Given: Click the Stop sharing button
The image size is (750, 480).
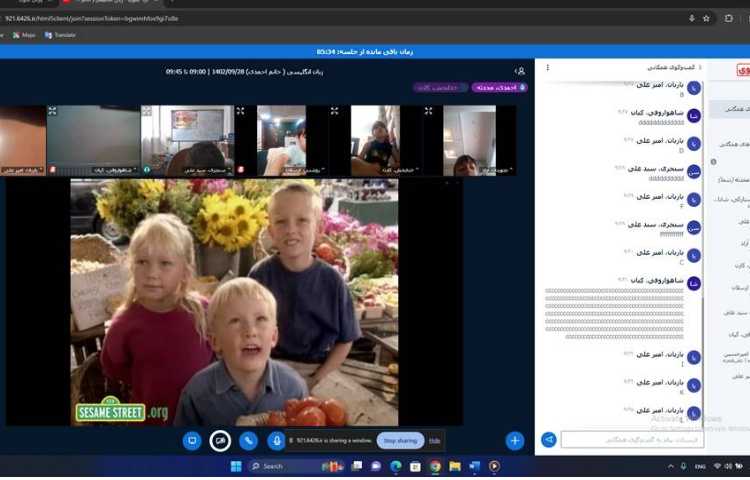Looking at the screenshot, I should coord(400,440).
